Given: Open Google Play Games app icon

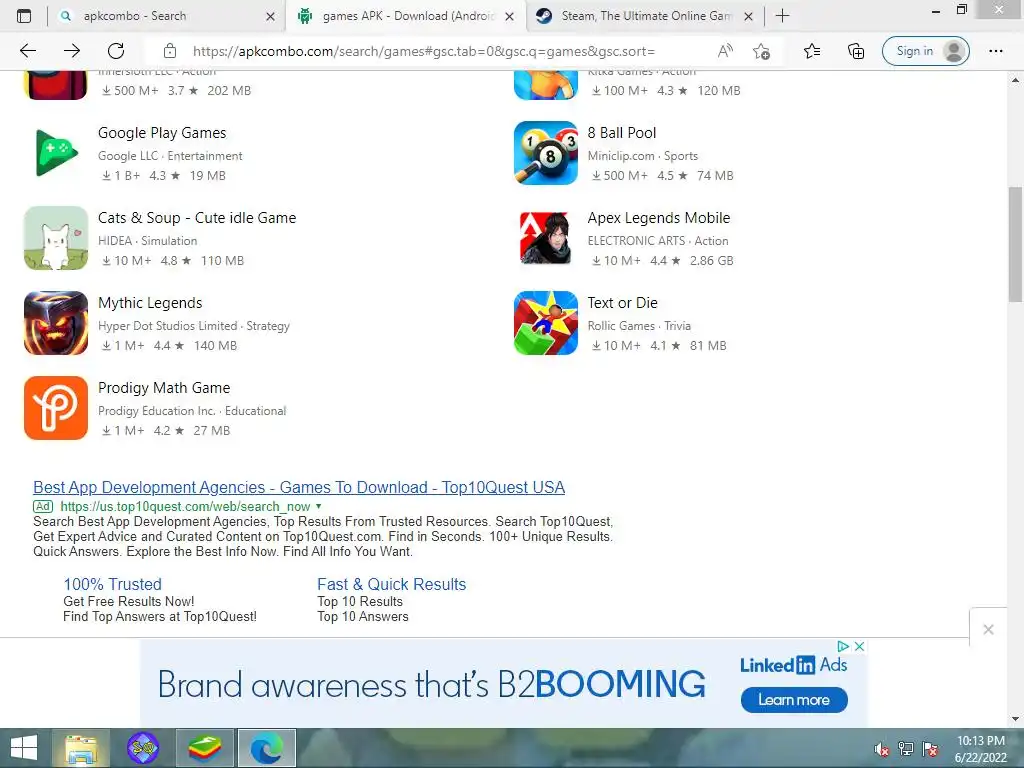Looking at the screenshot, I should coord(56,153).
